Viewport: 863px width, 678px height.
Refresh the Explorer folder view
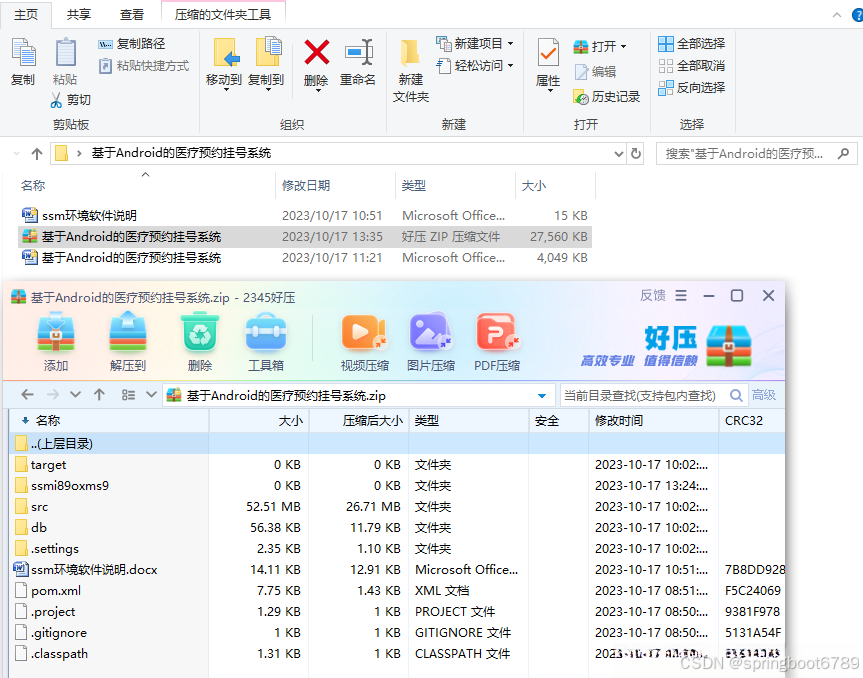636,154
